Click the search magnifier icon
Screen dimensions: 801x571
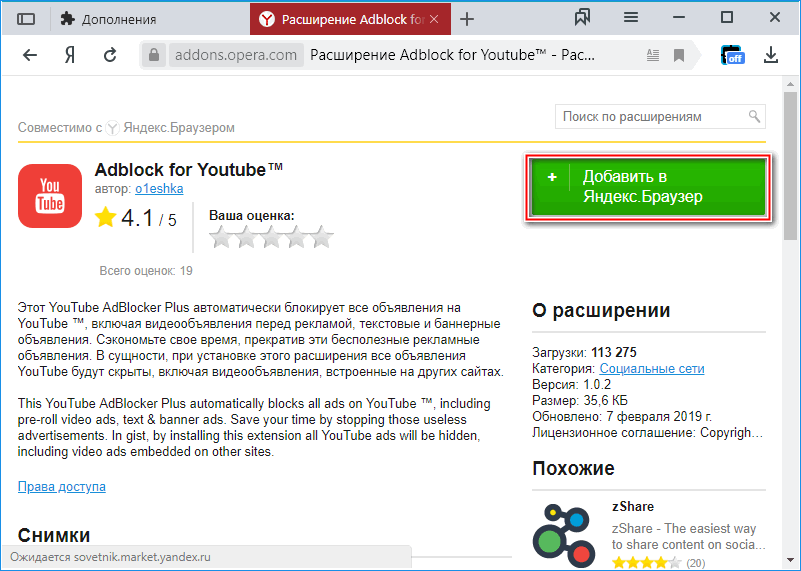pyautogui.click(x=755, y=116)
